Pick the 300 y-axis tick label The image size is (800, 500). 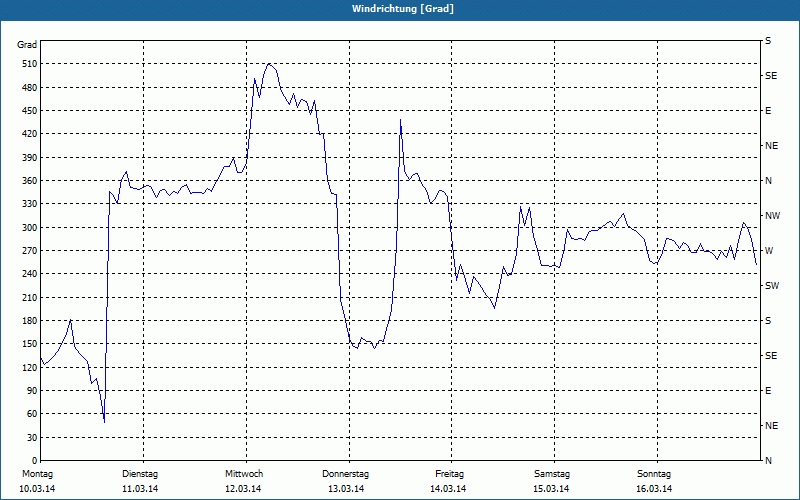coord(29,228)
